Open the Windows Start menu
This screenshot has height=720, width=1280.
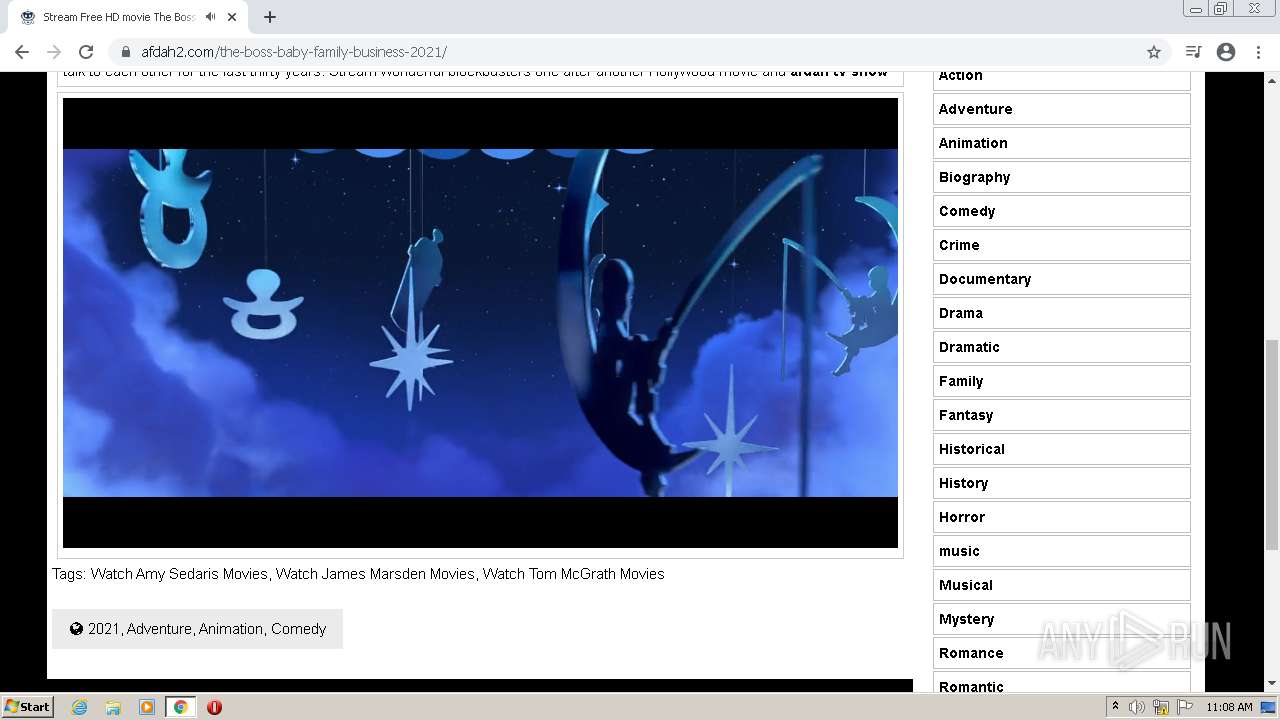coord(28,706)
